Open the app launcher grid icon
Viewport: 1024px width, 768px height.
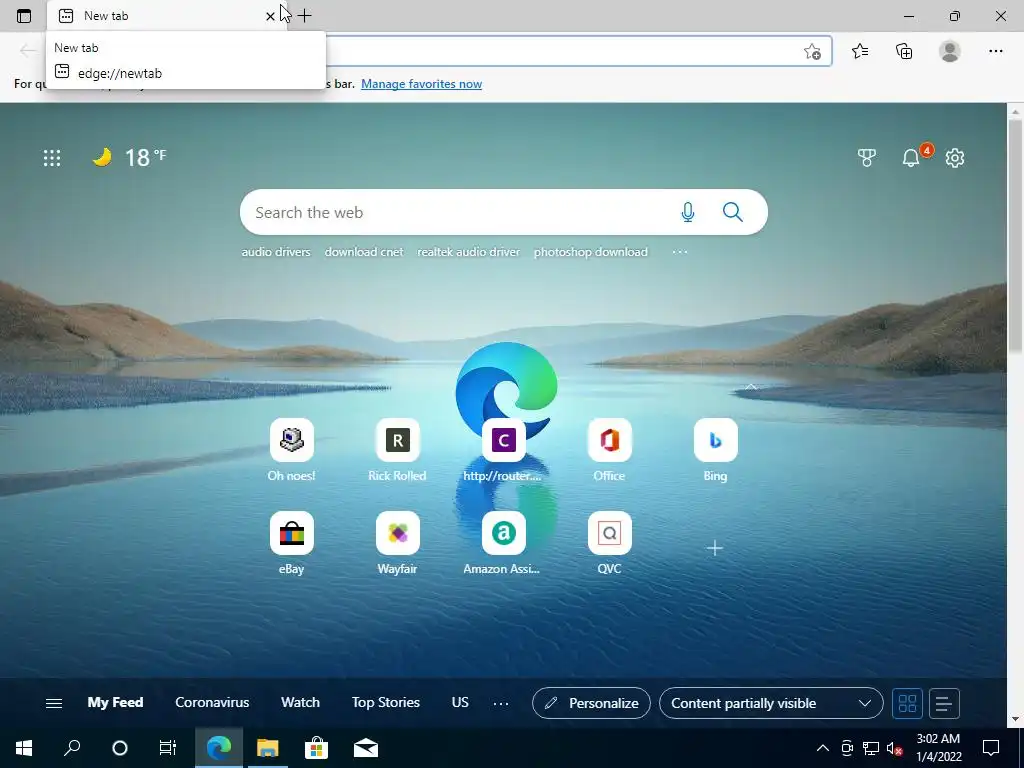[52, 158]
